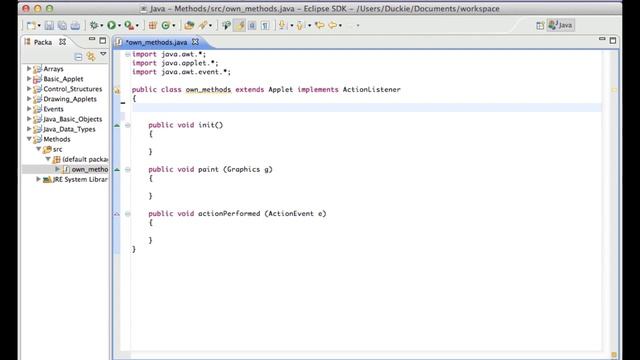Open Previous Annotation dropdown arrow
The height and width of the screenshot is (360, 640).
(309, 26)
